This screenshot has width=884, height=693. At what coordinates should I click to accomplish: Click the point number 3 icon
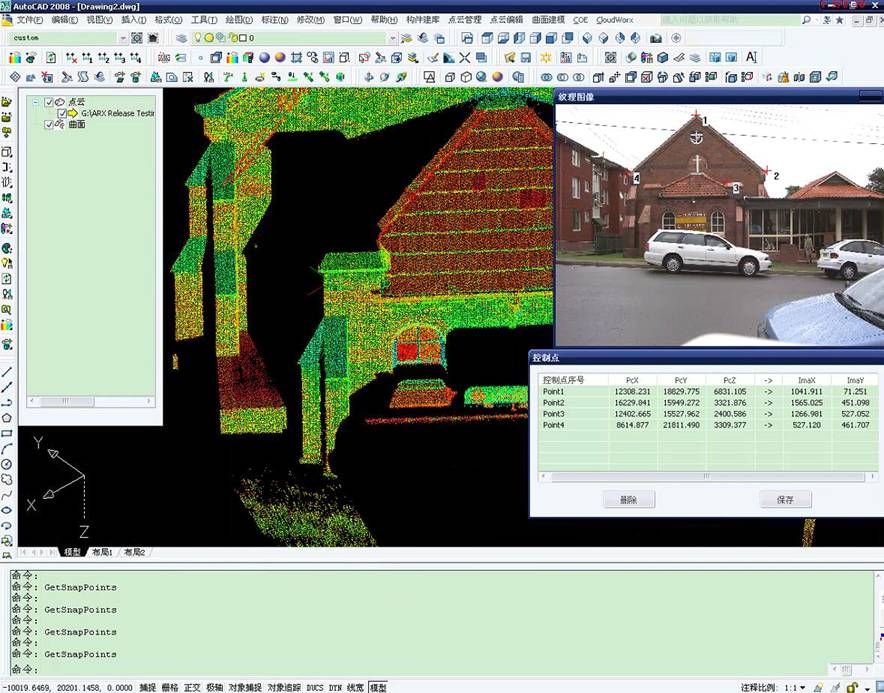pyautogui.click(x=120, y=58)
